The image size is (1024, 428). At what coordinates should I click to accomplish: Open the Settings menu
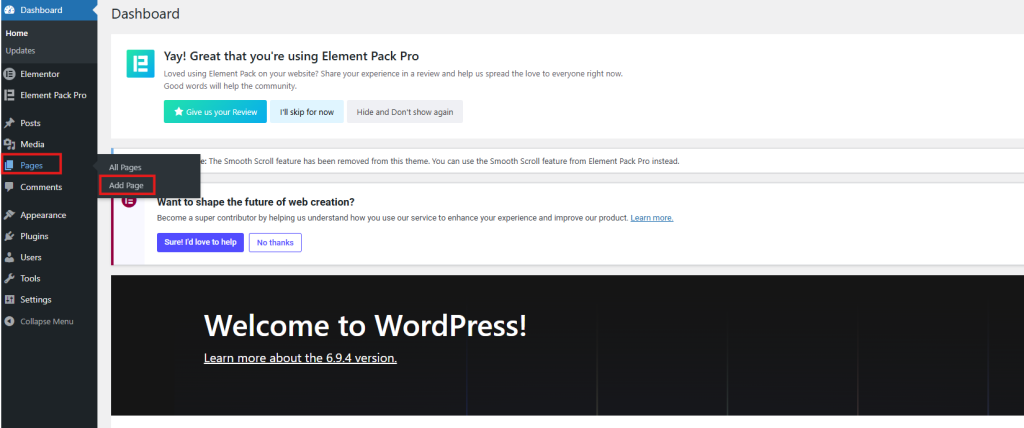[x=48, y=299]
